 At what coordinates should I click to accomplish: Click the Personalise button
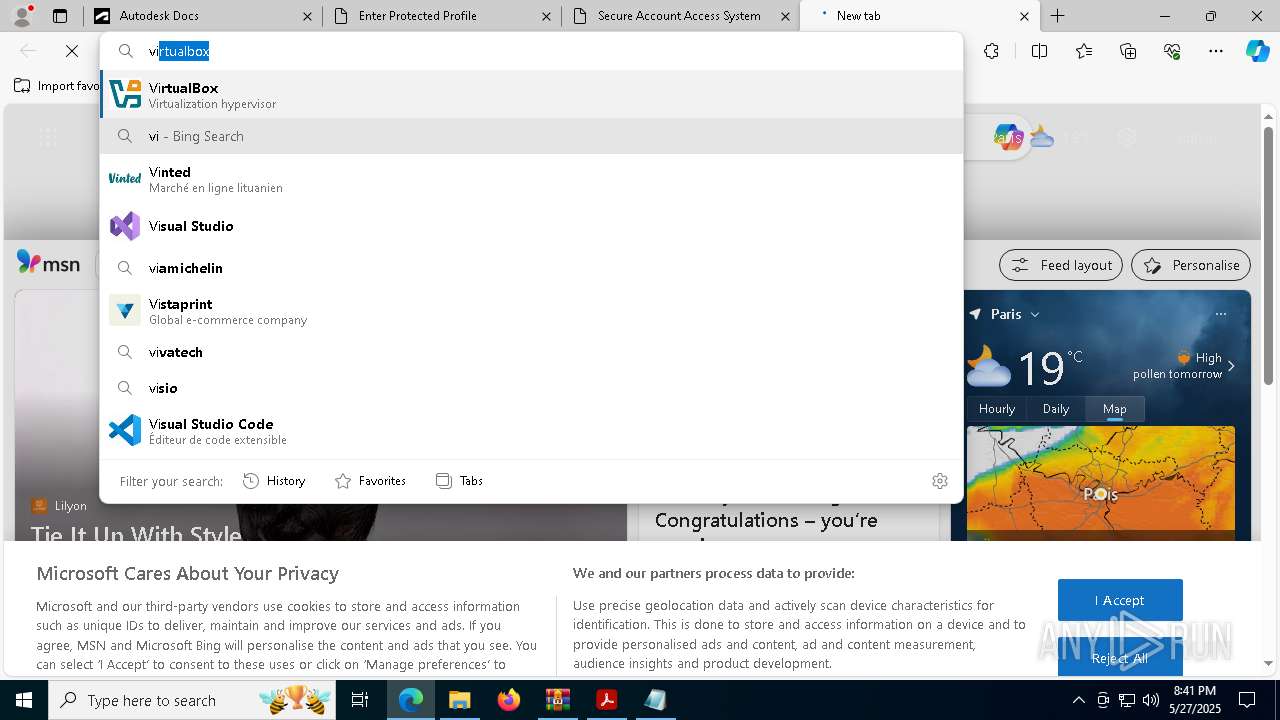pyautogui.click(x=1191, y=265)
